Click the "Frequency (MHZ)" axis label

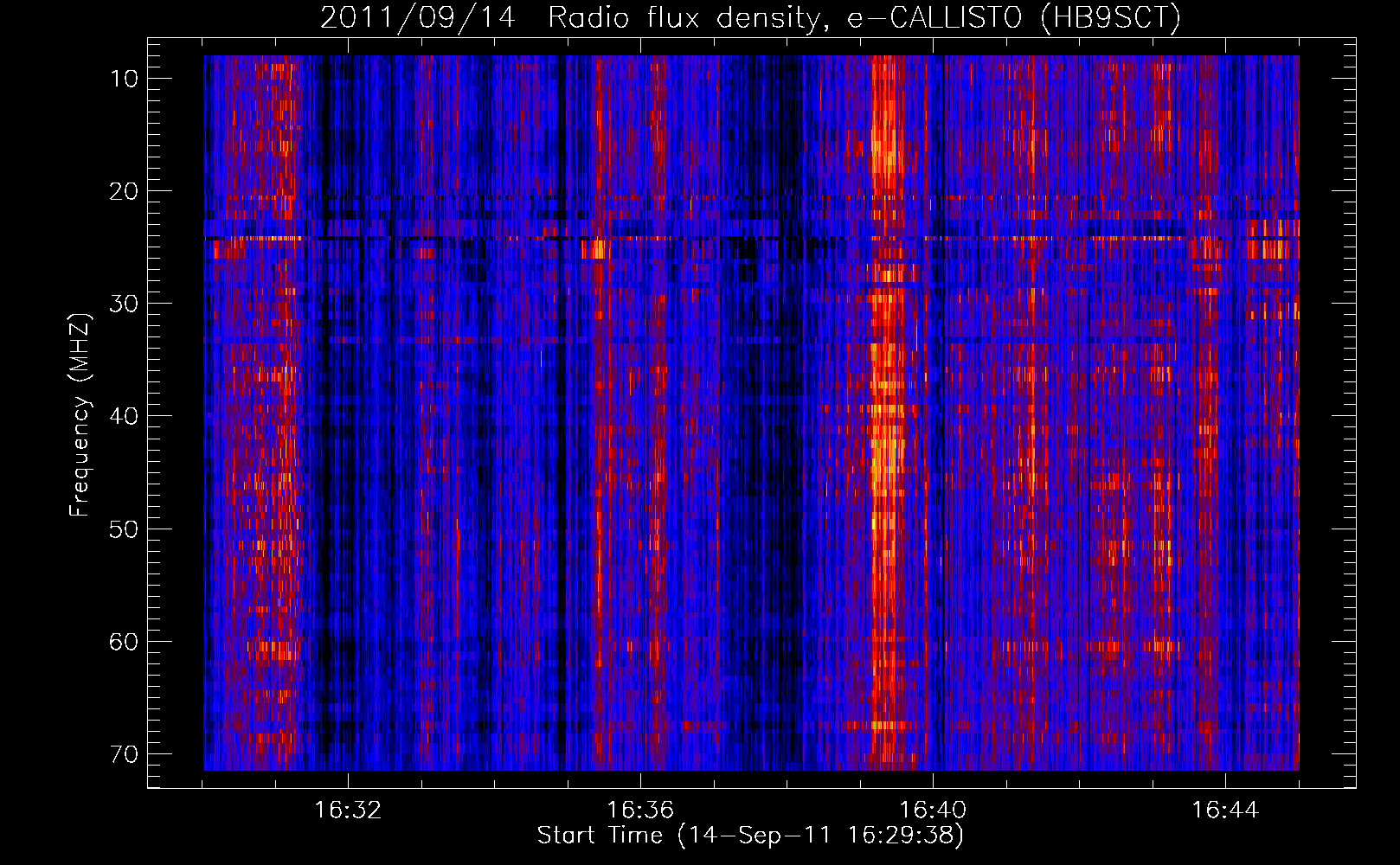80,415
